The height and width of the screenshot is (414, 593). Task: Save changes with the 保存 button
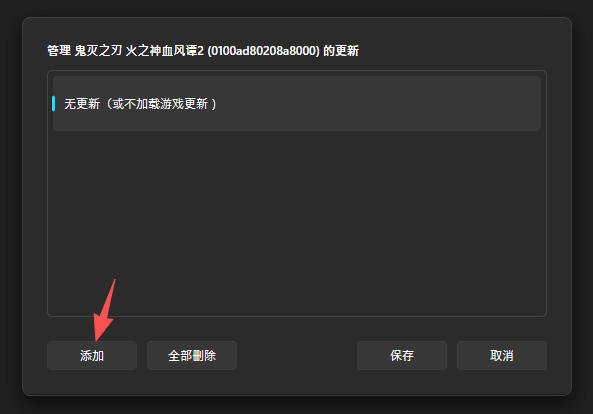tap(402, 355)
